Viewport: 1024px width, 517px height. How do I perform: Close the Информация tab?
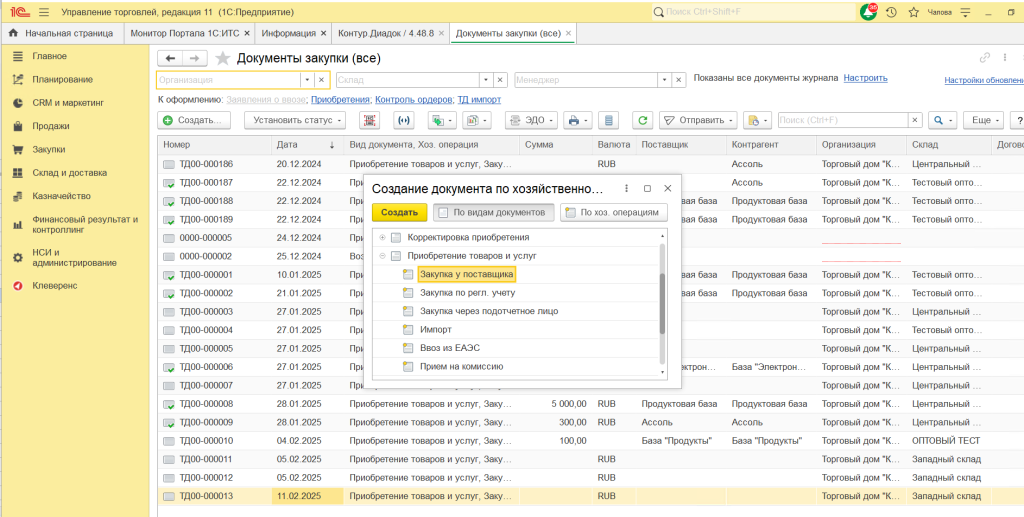tap(323, 33)
